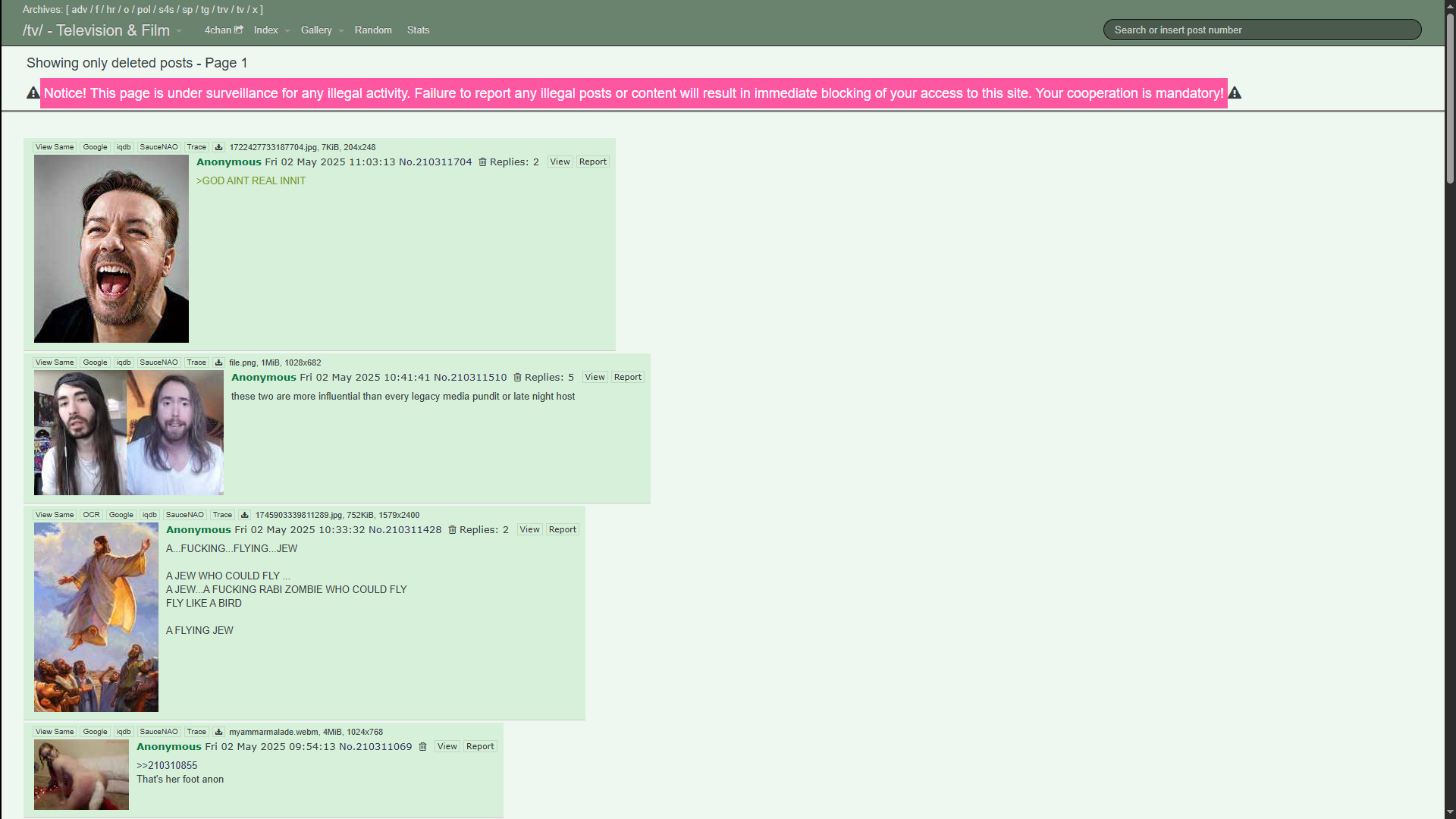Open myammarmalade.webm thumbnail
1456x819 pixels.
coord(81,775)
